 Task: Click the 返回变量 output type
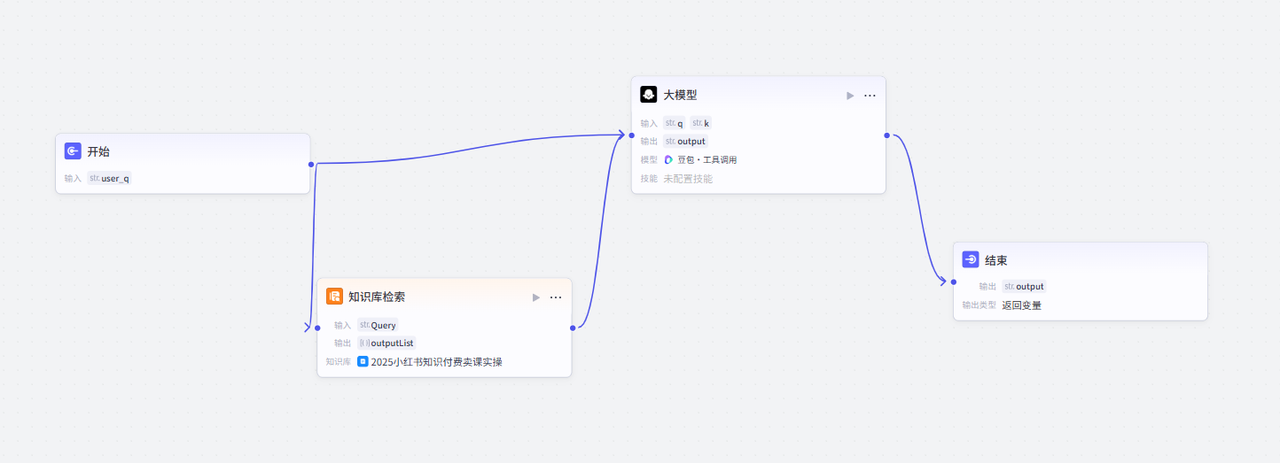click(1022, 305)
